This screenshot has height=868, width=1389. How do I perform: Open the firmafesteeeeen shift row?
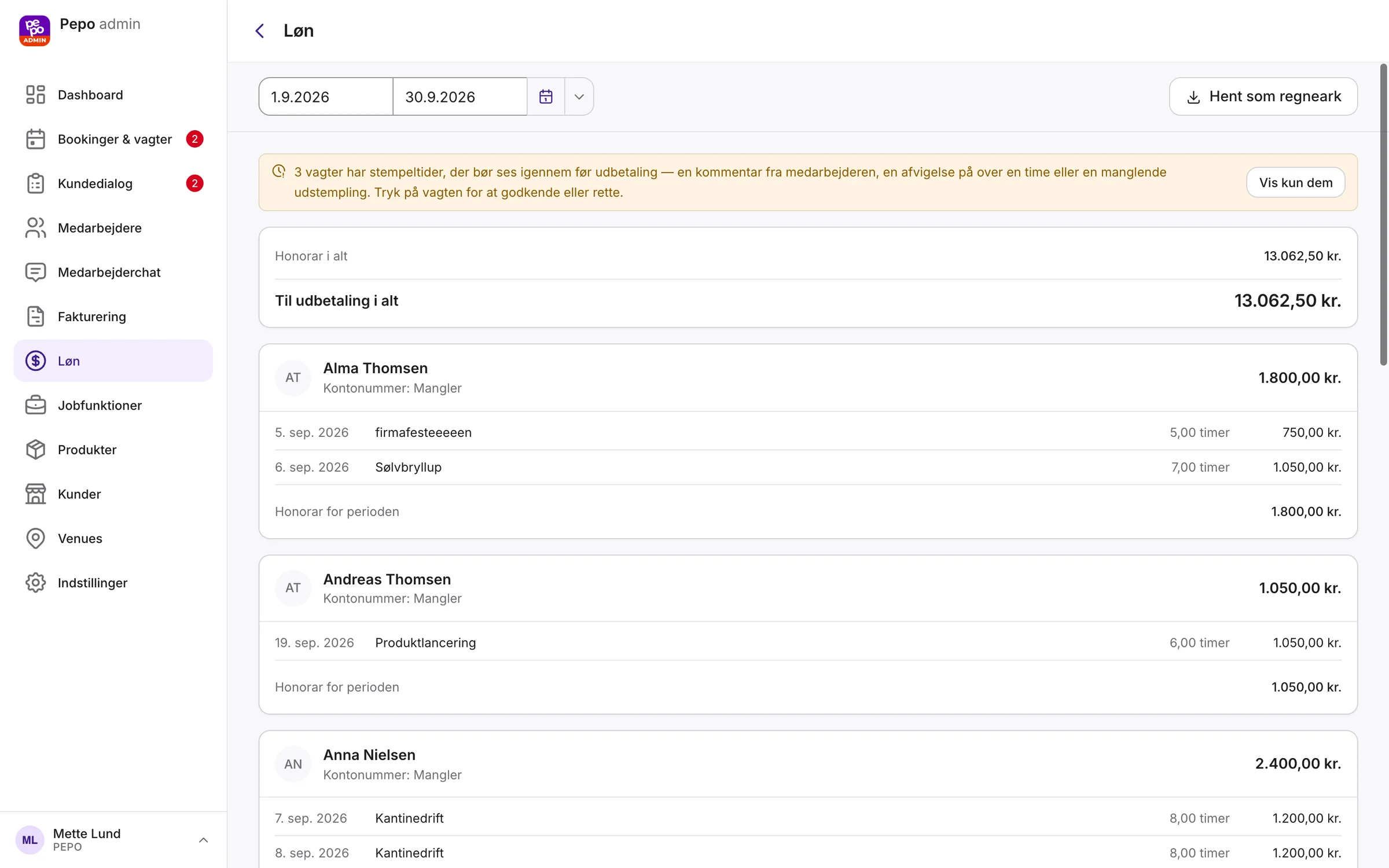[808, 432]
